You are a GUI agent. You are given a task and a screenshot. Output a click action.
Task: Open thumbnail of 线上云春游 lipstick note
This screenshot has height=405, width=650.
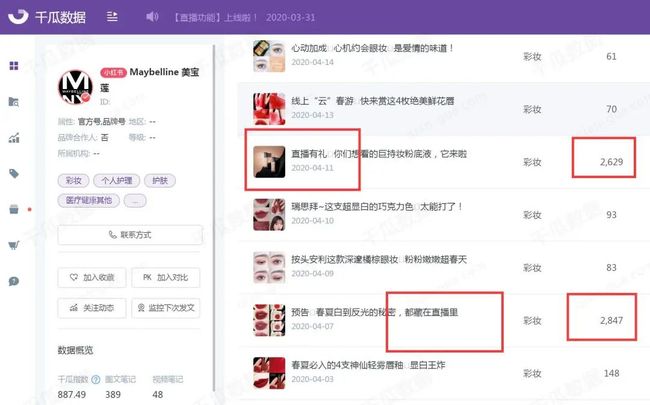[269, 109]
